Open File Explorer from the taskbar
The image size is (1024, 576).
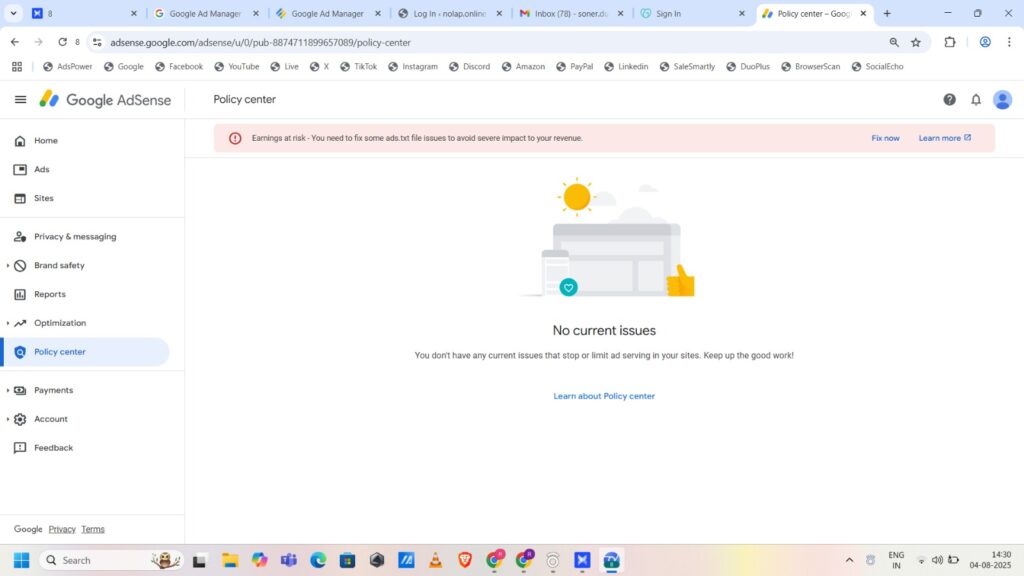[x=229, y=560]
